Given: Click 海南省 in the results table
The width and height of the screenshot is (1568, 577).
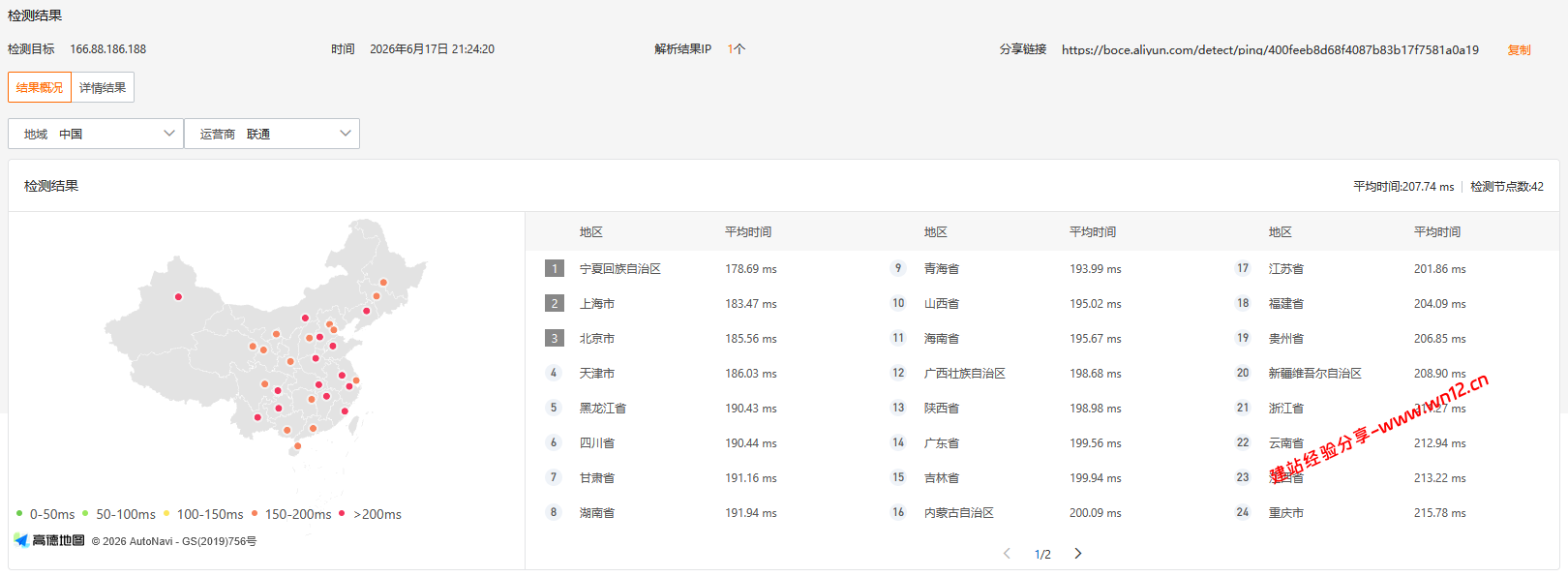Looking at the screenshot, I should (x=942, y=339).
